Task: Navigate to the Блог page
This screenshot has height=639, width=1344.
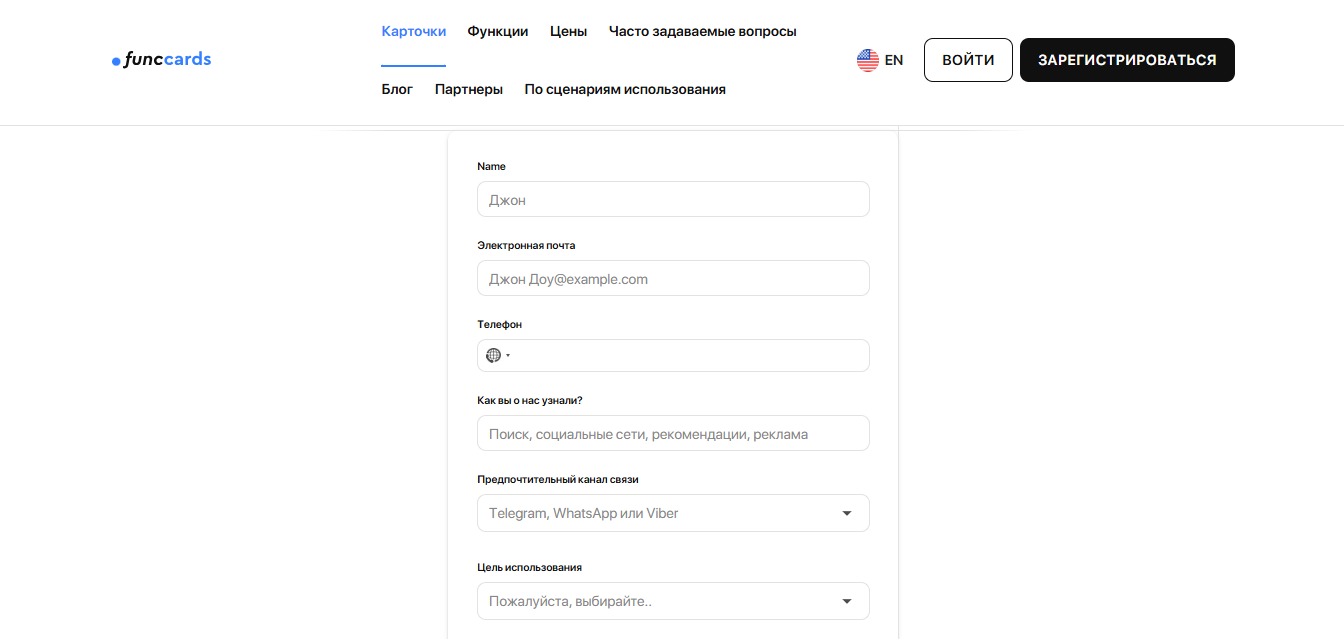Action: point(397,88)
